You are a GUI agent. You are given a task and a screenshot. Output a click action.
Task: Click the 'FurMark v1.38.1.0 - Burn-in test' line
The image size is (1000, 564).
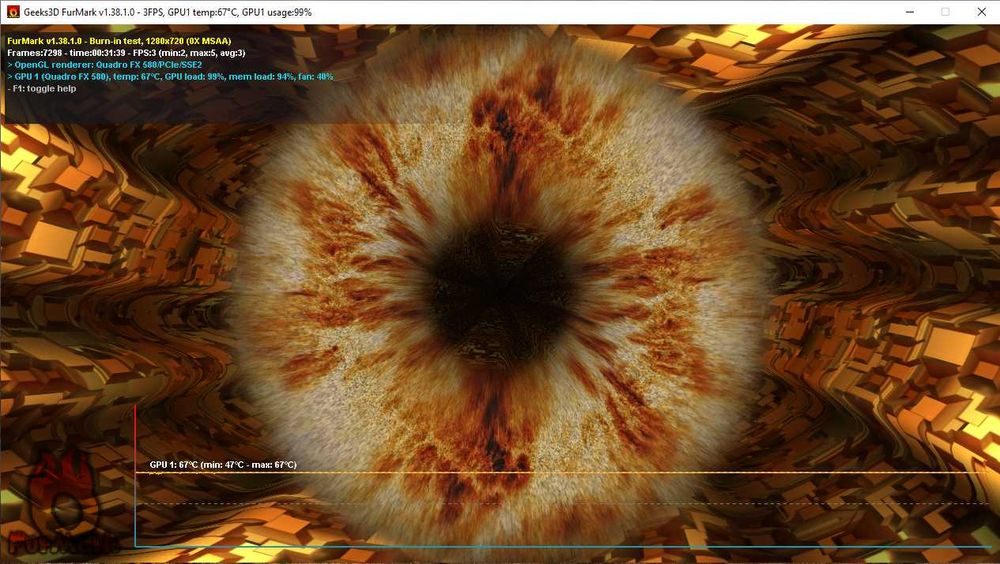click(119, 41)
